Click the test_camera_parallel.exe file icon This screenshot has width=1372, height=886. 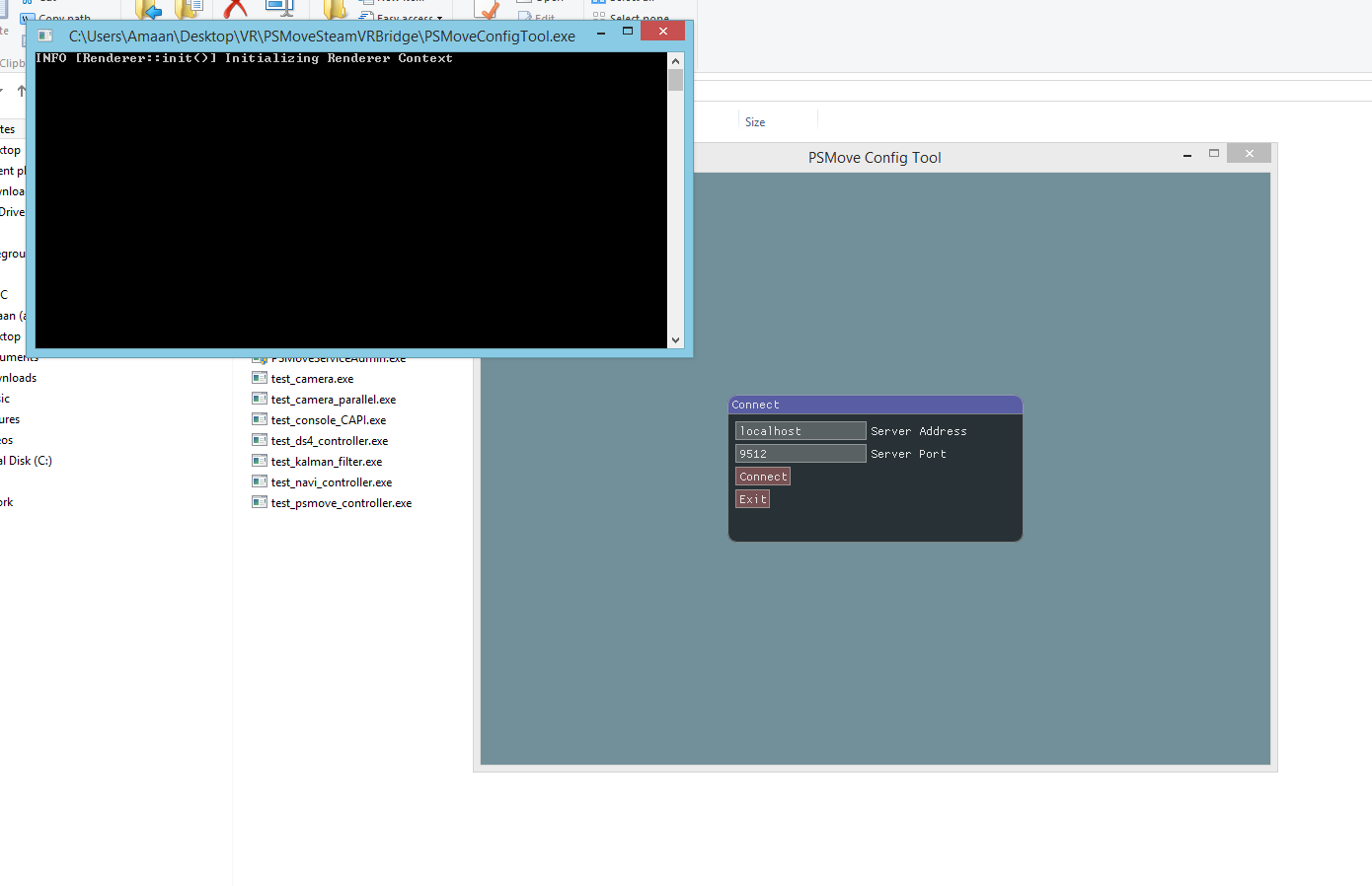click(x=260, y=399)
